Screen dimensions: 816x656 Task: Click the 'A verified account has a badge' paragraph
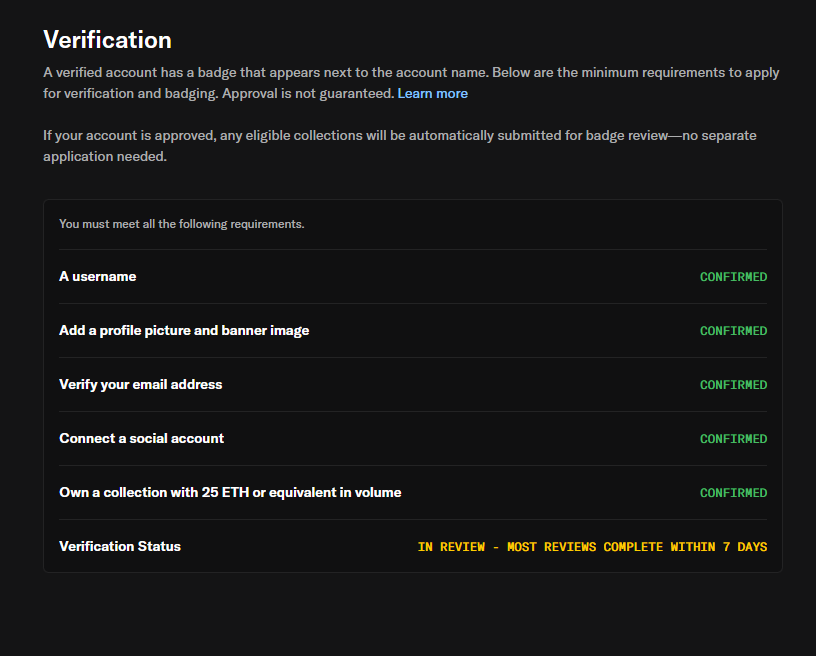[x=411, y=83]
